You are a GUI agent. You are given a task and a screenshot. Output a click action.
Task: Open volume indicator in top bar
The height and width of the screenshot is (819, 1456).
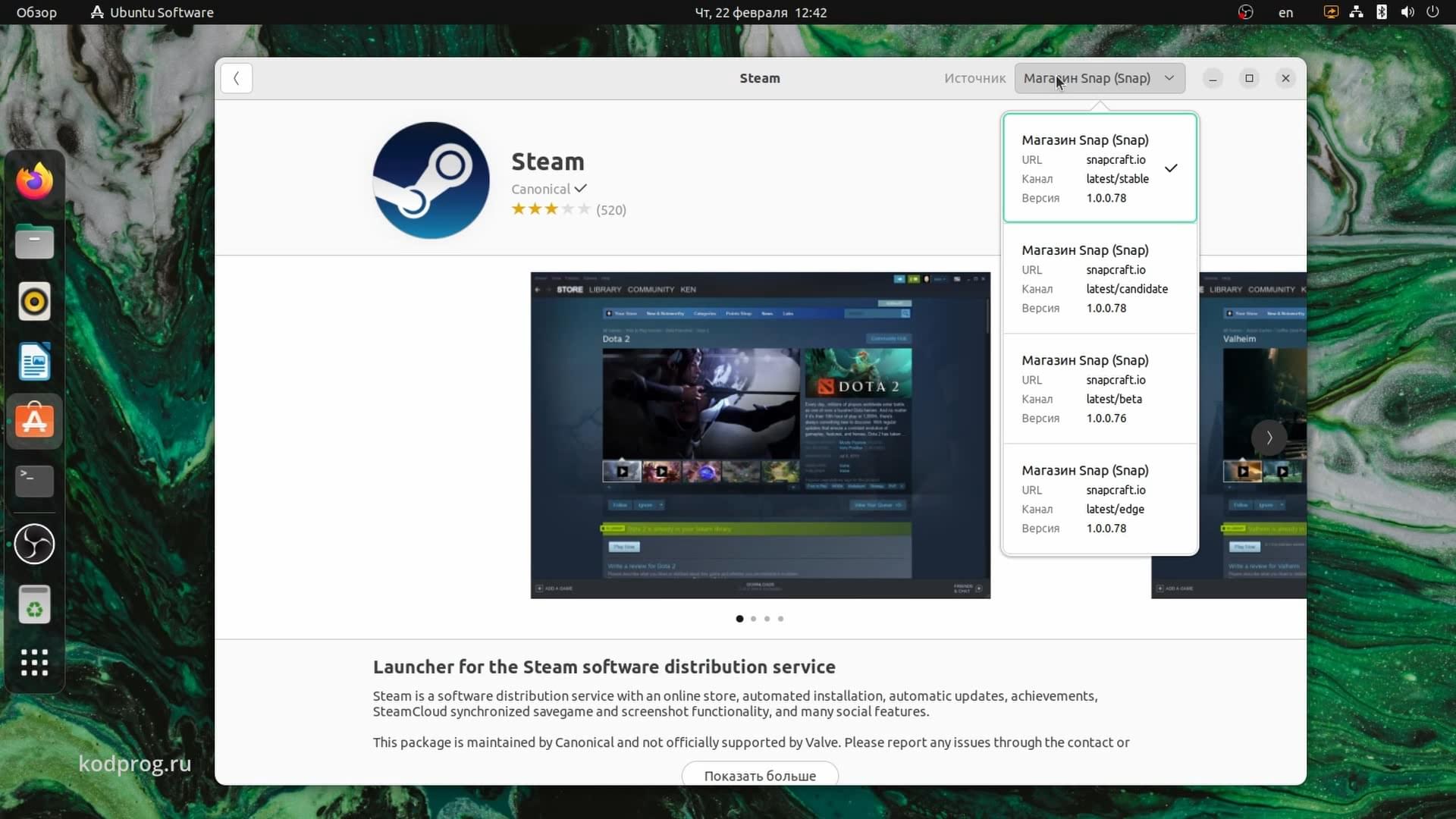pyautogui.click(x=1407, y=12)
